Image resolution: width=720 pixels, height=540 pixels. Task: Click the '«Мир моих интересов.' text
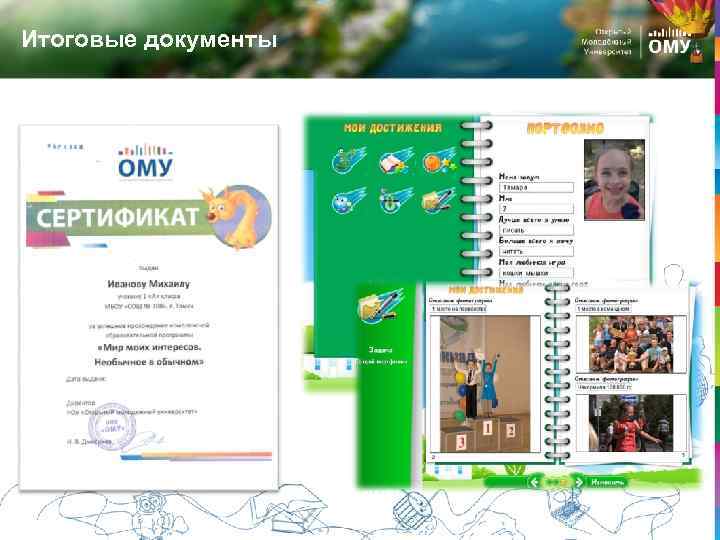(x=149, y=347)
